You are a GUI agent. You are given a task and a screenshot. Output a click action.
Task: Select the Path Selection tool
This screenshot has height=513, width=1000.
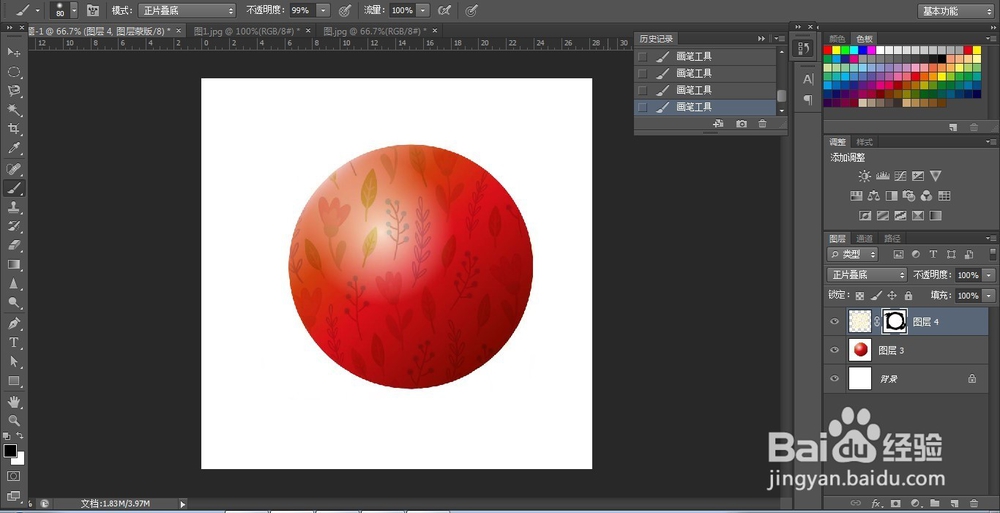[x=14, y=362]
